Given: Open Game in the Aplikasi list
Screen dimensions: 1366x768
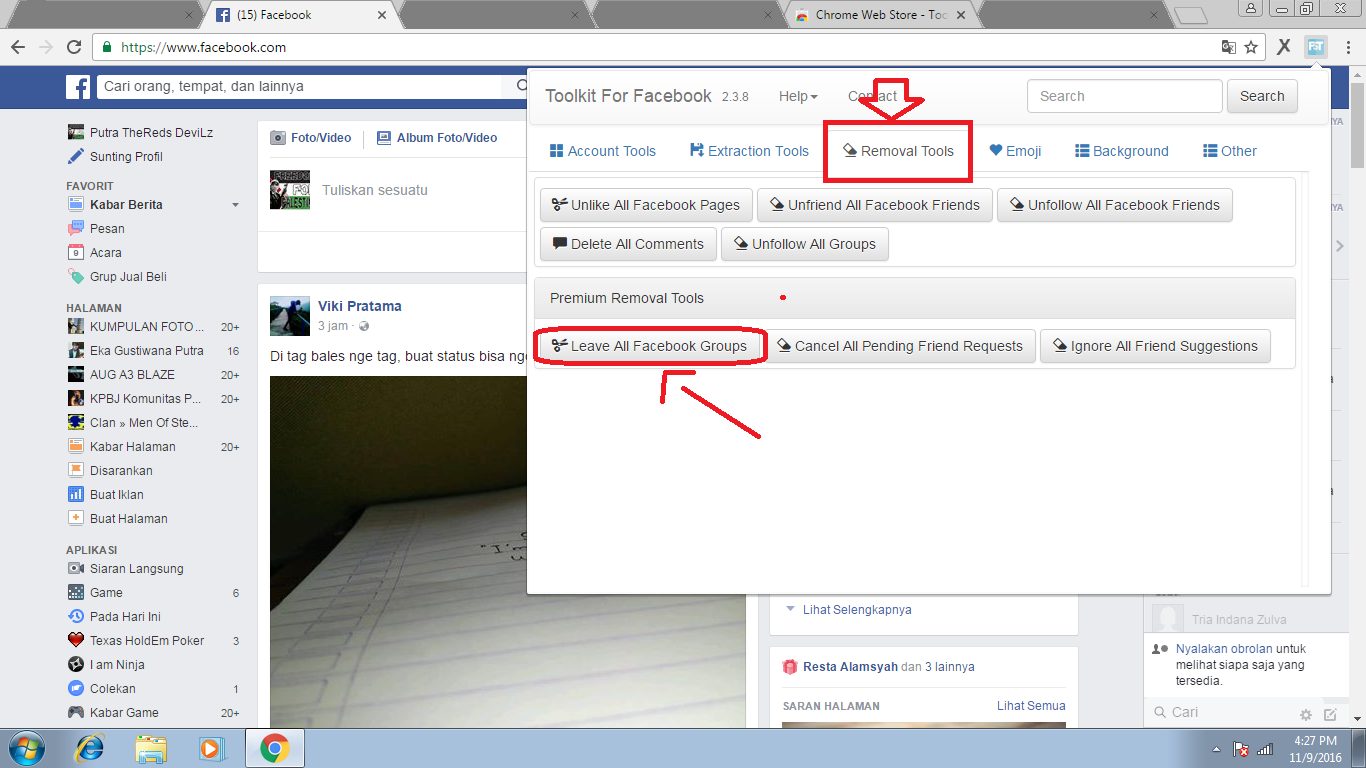Looking at the screenshot, I should (x=106, y=592).
